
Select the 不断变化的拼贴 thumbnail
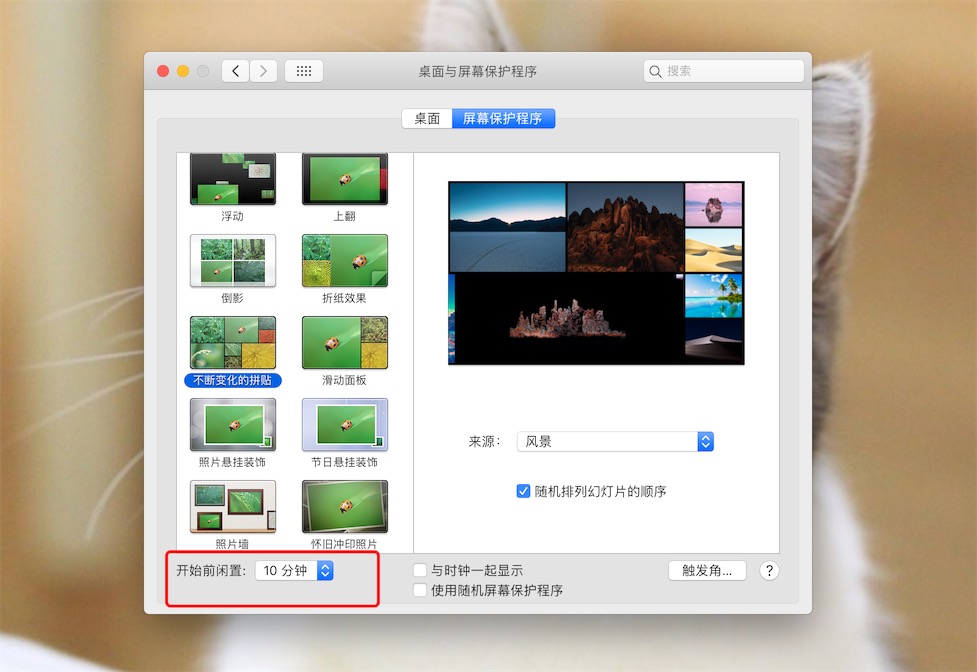click(x=232, y=343)
